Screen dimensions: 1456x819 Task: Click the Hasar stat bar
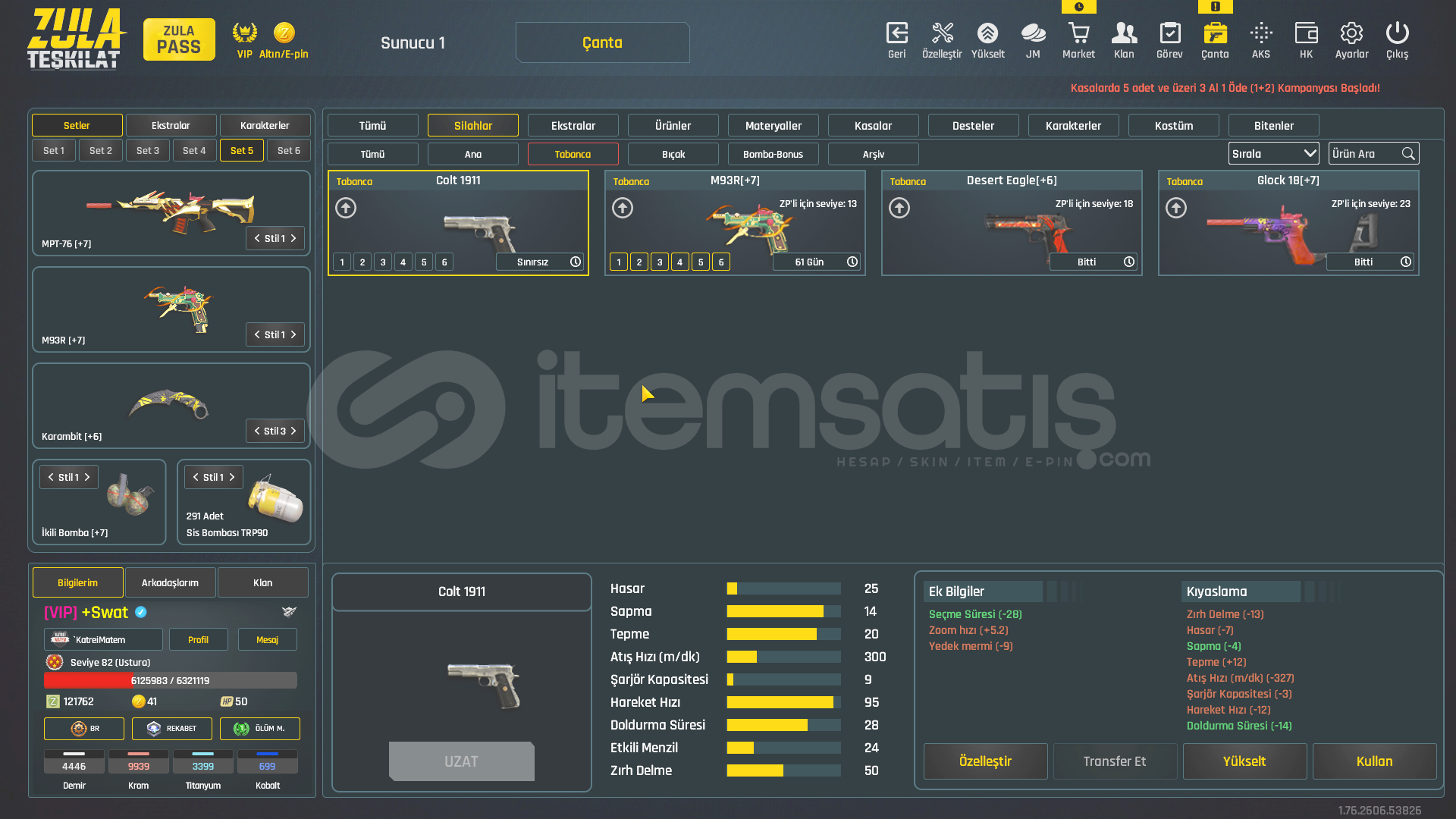coord(783,588)
